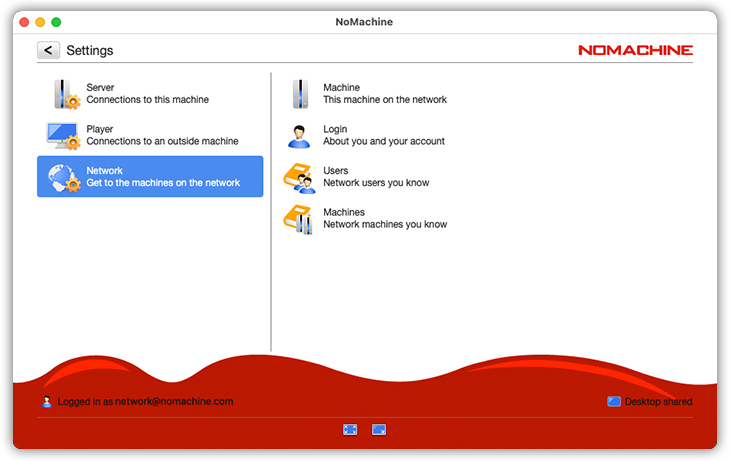730x461 pixels.
Task: Click the Network globe icon
Action: (x=63, y=177)
